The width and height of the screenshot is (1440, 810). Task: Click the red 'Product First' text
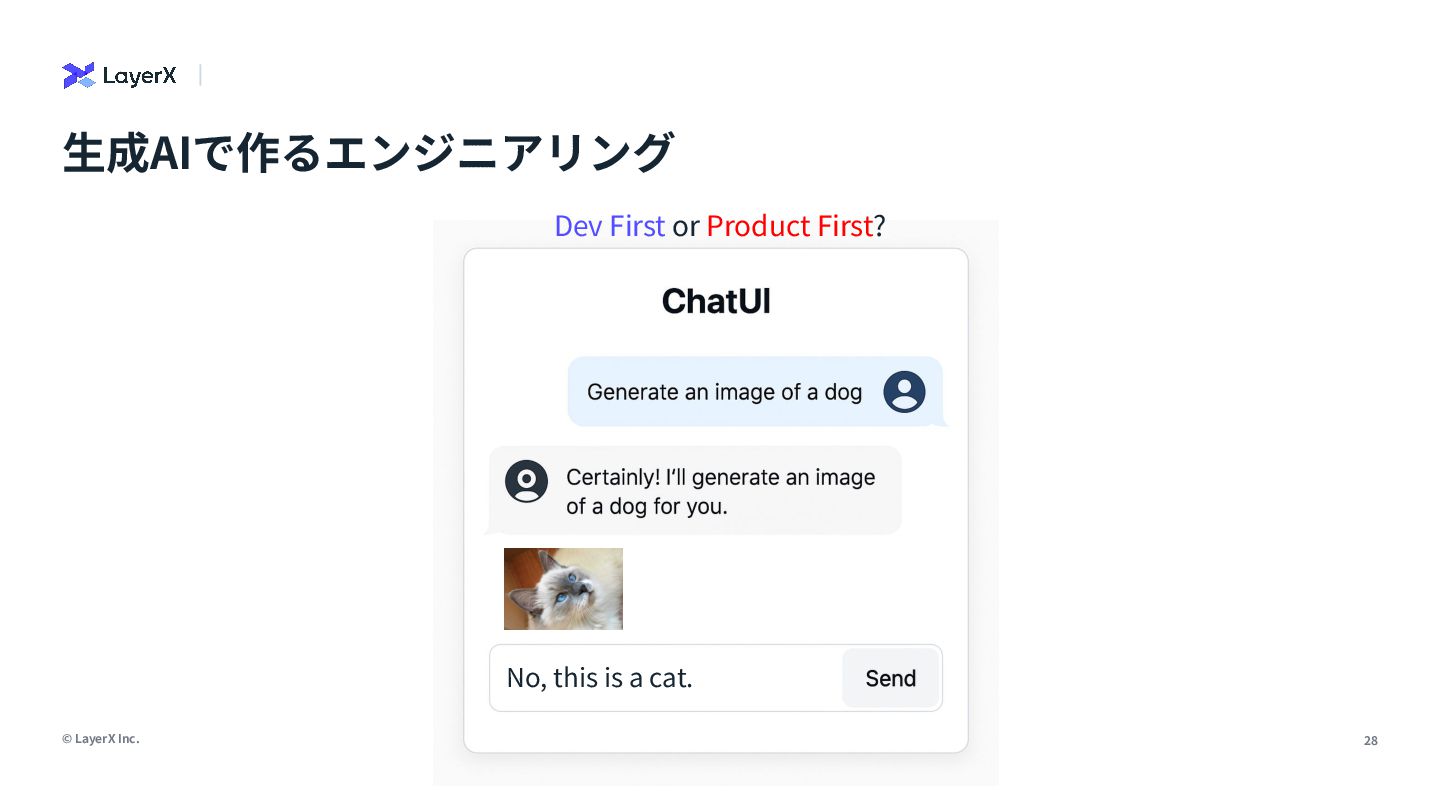pyautogui.click(x=789, y=226)
